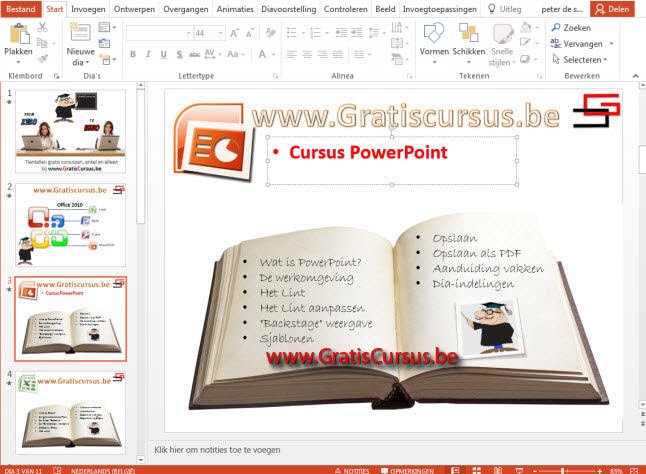
Task: Toggle italic formatting I
Action: (148, 54)
